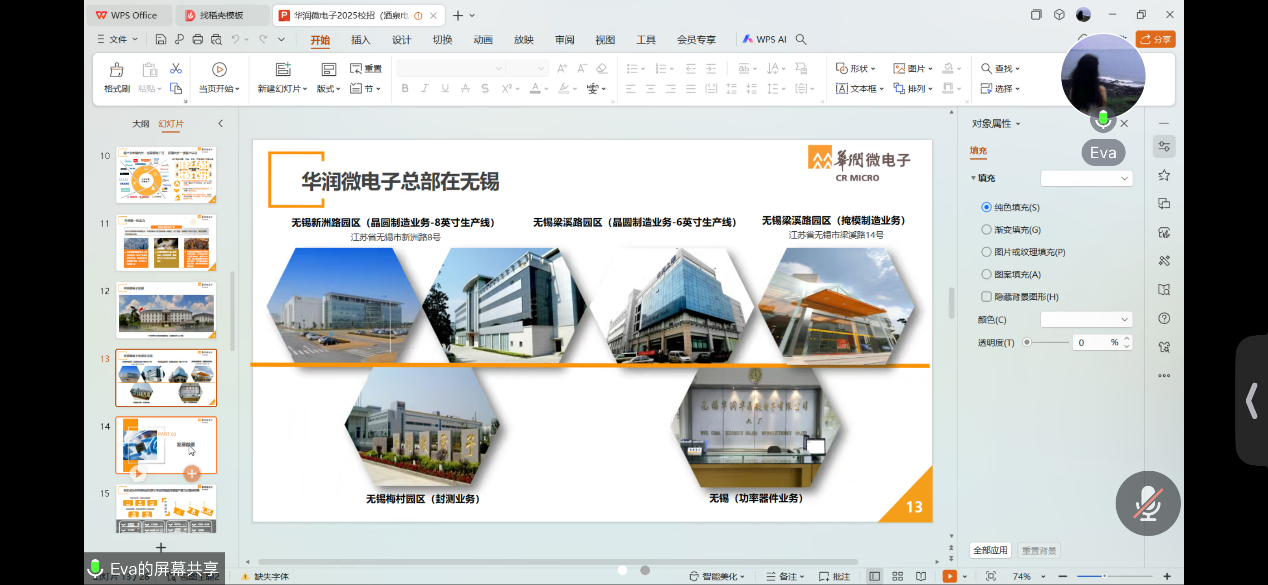The width and height of the screenshot is (1268, 585).
Task: Click the help question-mark icon in right sidebar
Action: tap(1164, 318)
